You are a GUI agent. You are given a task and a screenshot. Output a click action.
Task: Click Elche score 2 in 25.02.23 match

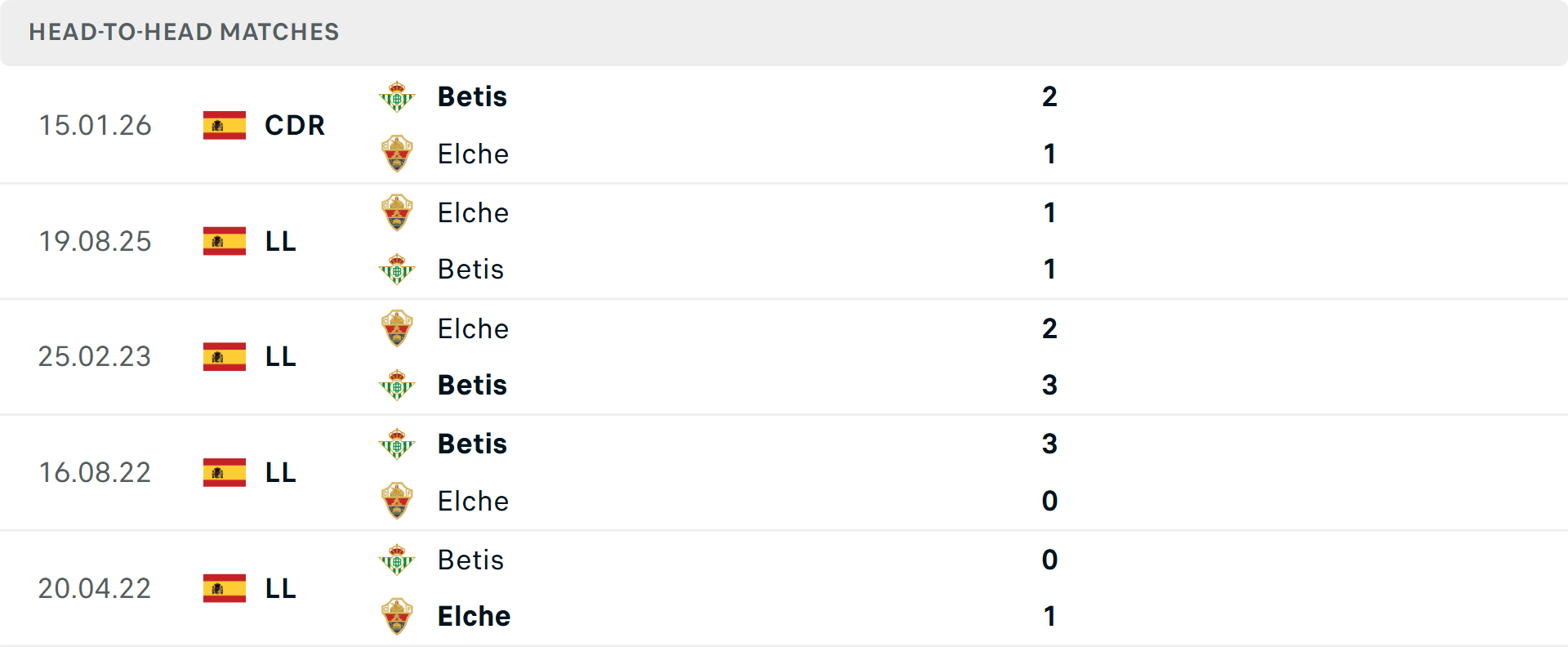click(x=1049, y=328)
